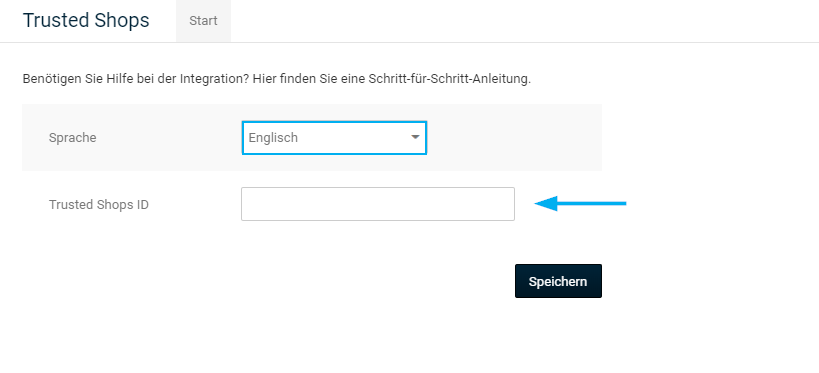Click the Trusted Shops heading

(x=86, y=20)
